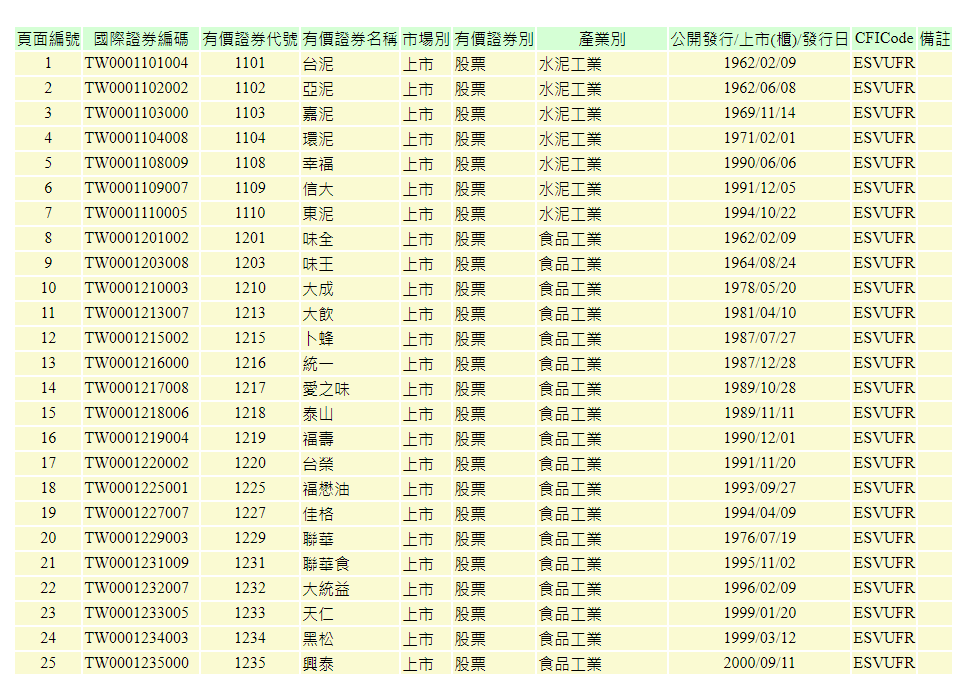Click security code 1216
The height and width of the screenshot is (687, 967).
250,363
